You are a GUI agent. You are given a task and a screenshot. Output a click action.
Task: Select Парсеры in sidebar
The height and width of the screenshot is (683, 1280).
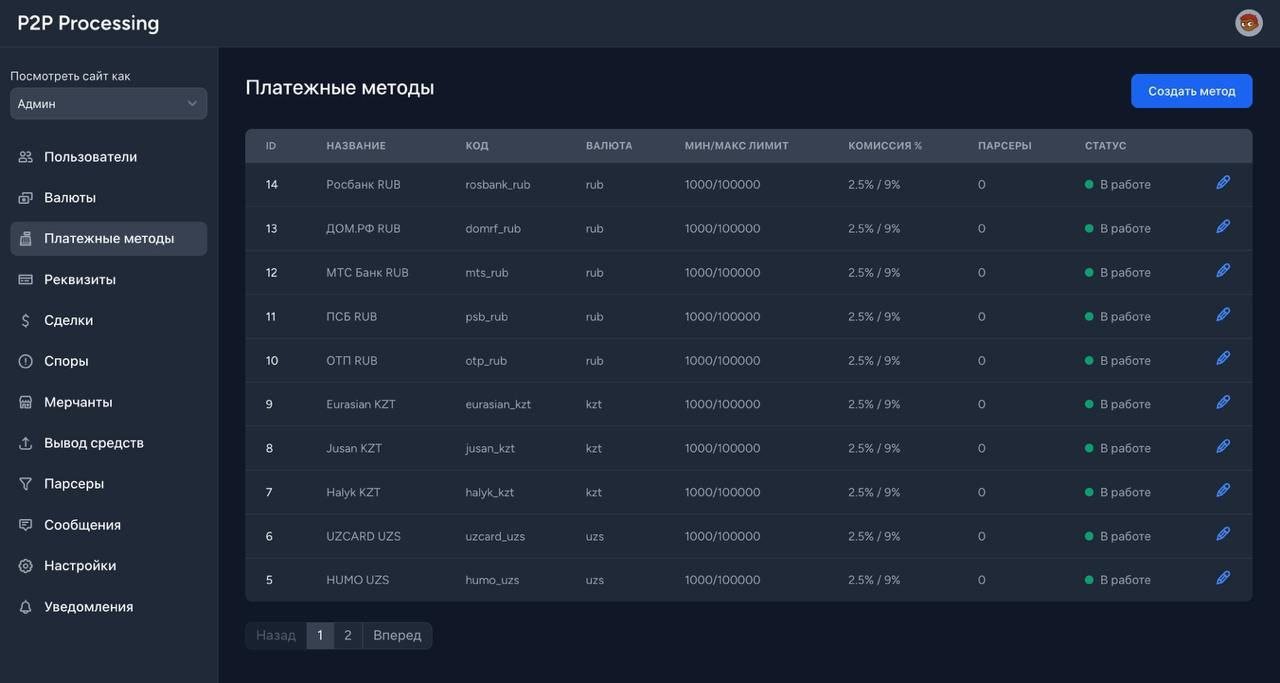pyautogui.click(x=109, y=484)
